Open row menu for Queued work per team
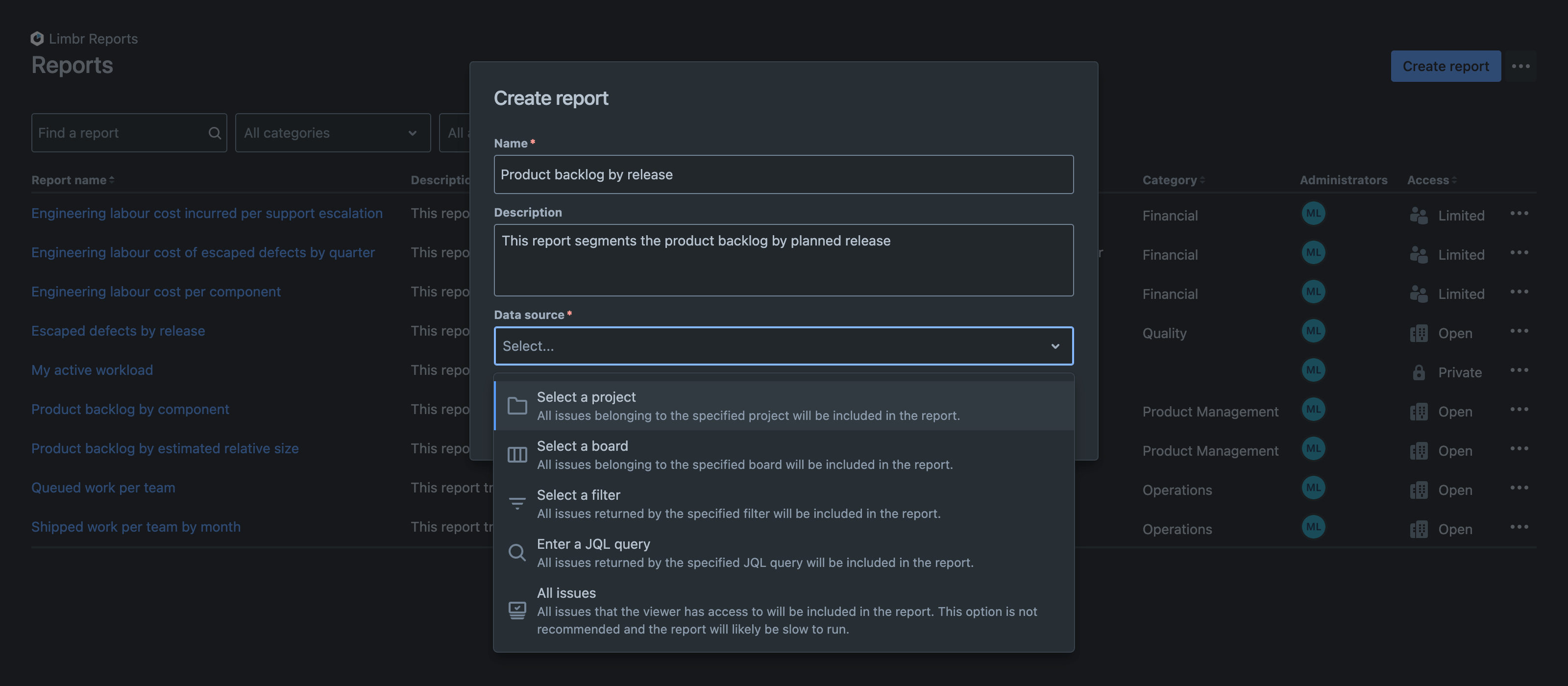The height and width of the screenshot is (686, 1568). pos(1519,488)
